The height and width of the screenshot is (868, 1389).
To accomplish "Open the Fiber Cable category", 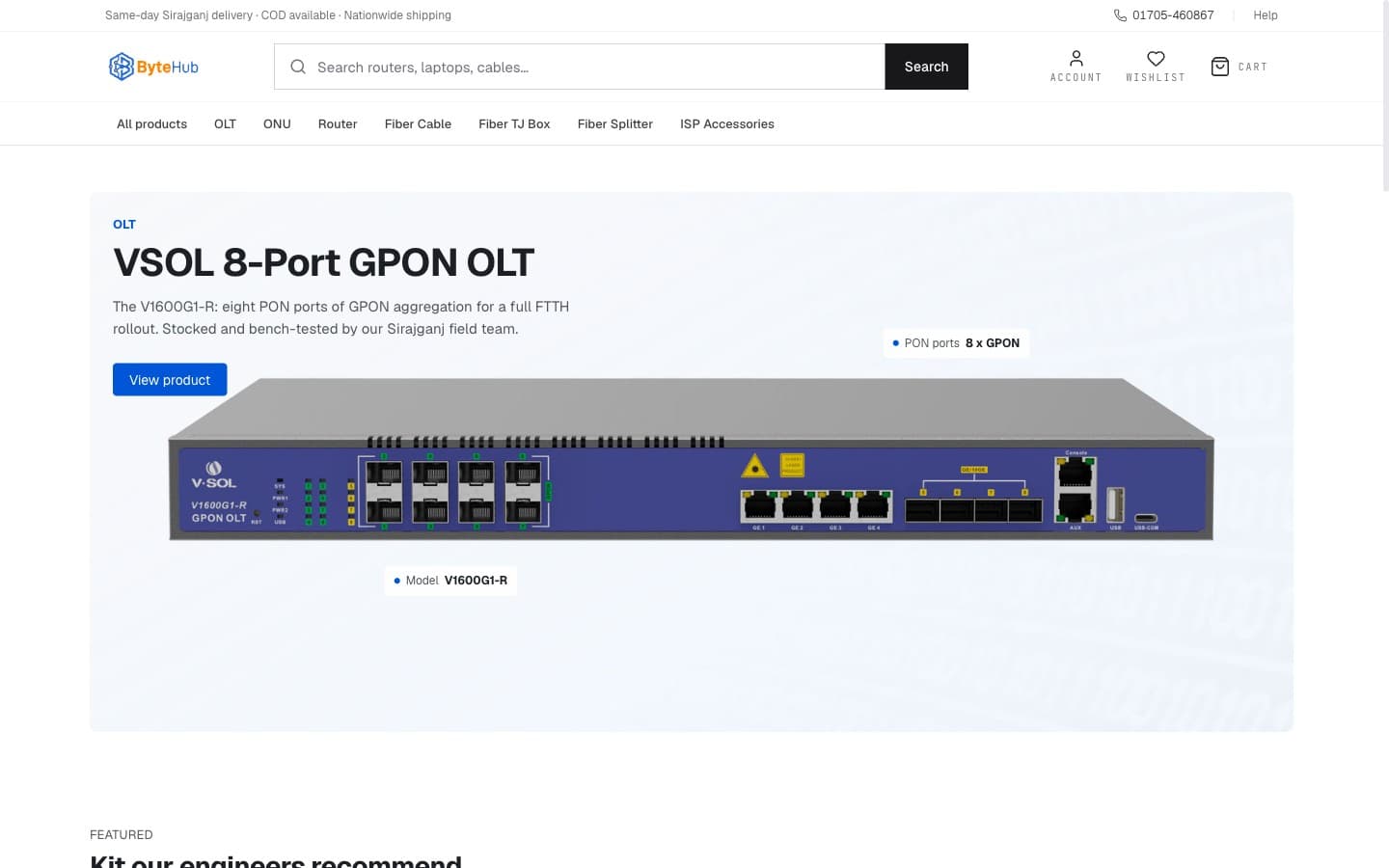I will [418, 123].
